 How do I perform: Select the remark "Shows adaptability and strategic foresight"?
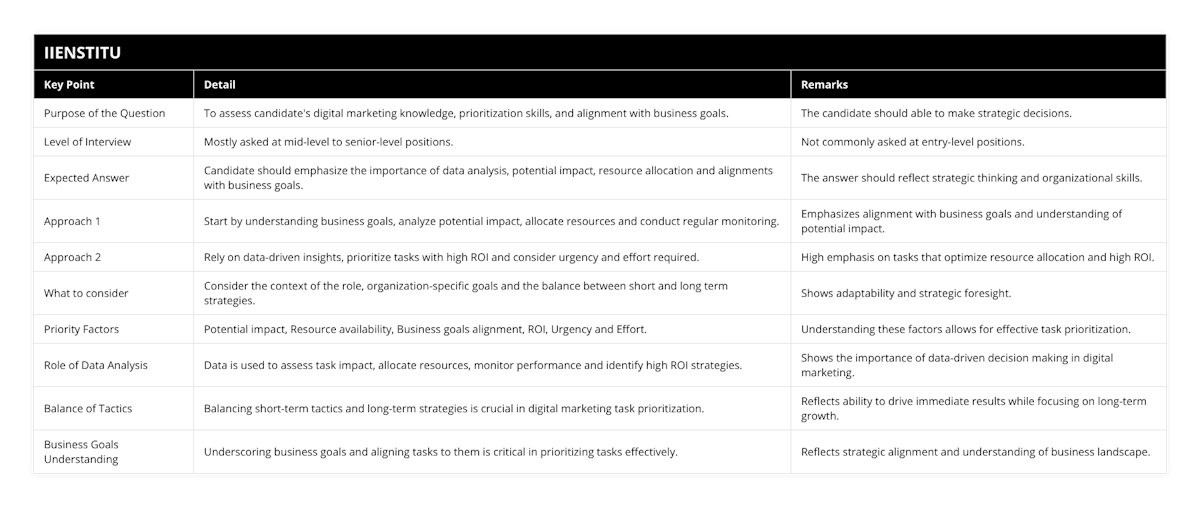pos(906,293)
